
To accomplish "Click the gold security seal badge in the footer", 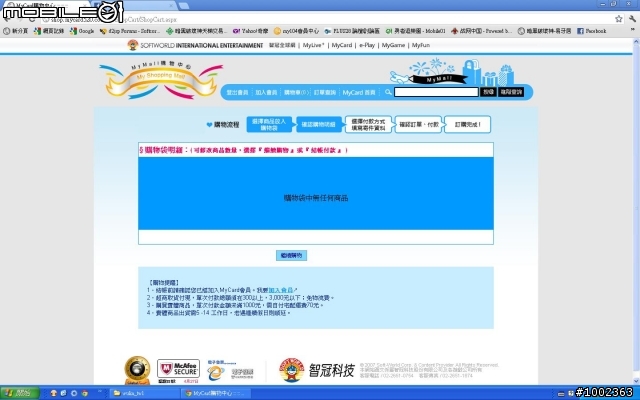I will [x=137, y=370].
